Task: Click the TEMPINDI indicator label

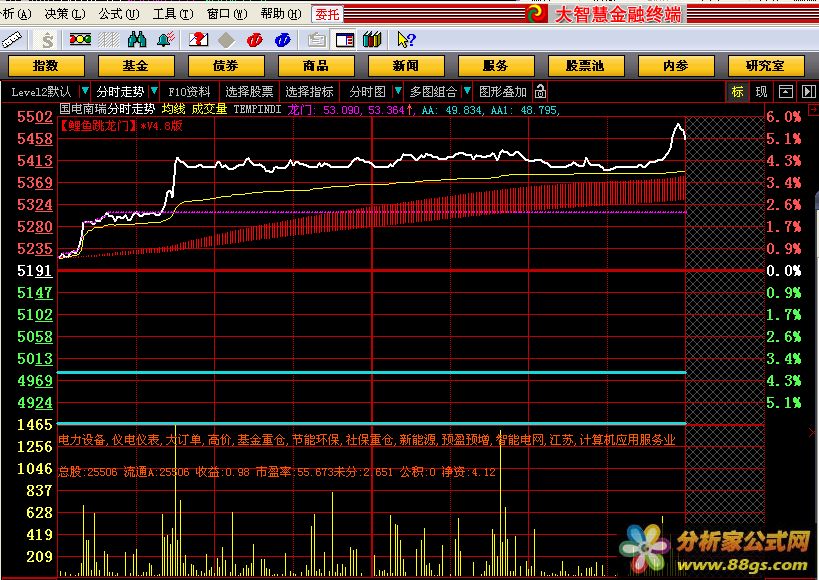Action: [x=258, y=109]
